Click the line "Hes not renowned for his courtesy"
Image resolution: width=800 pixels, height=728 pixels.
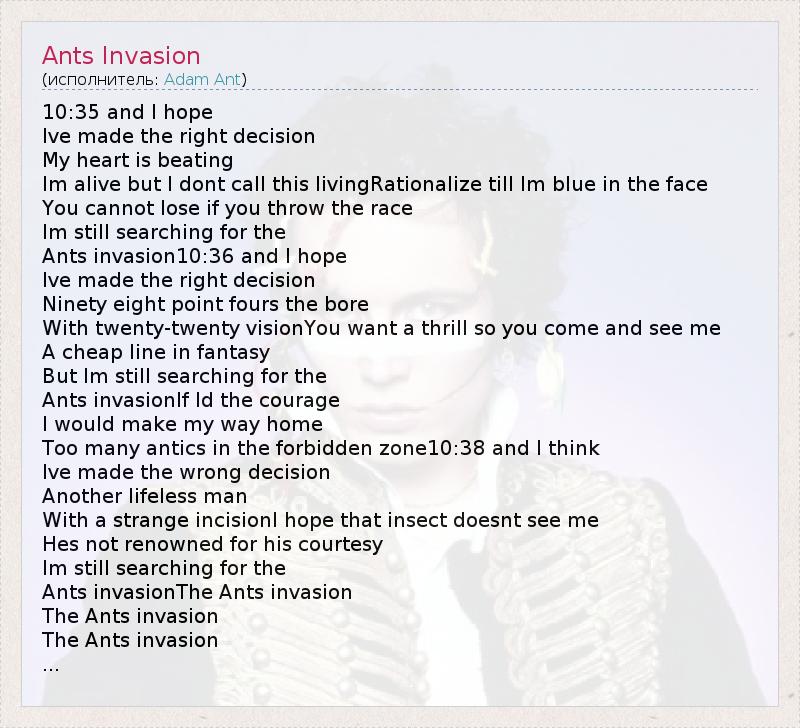coord(212,544)
